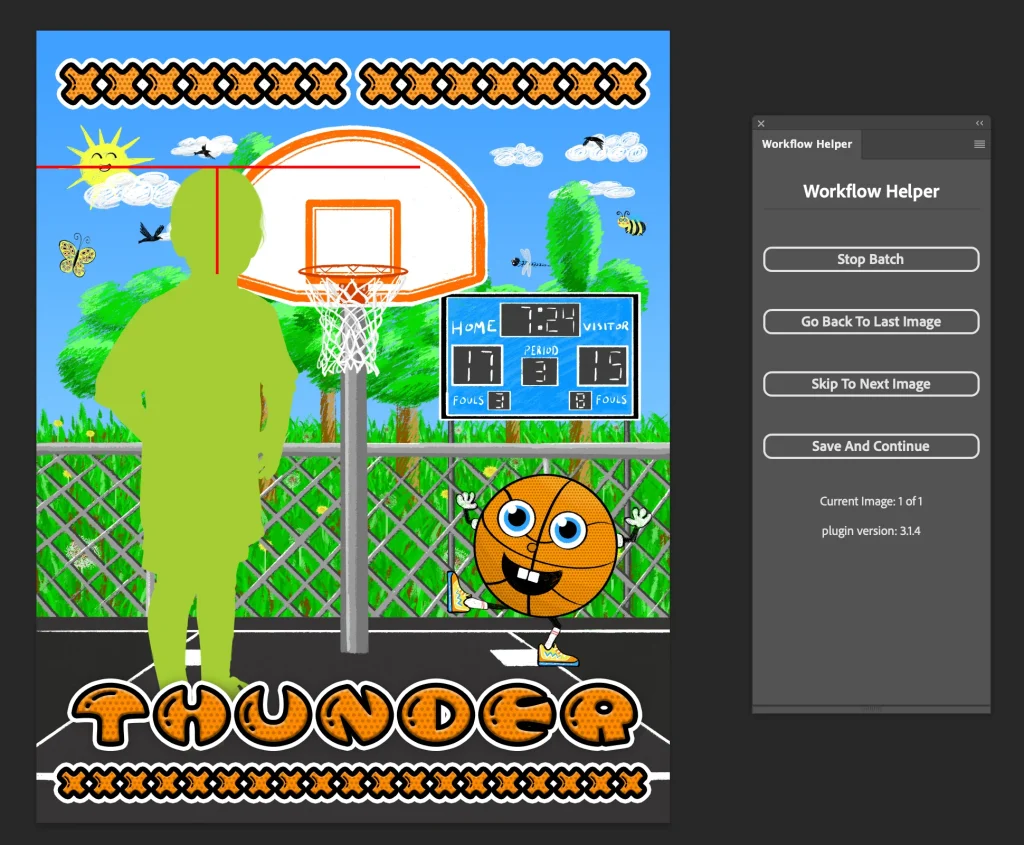Select the Workflow Helper tab
The image size is (1024, 845).
(x=806, y=144)
